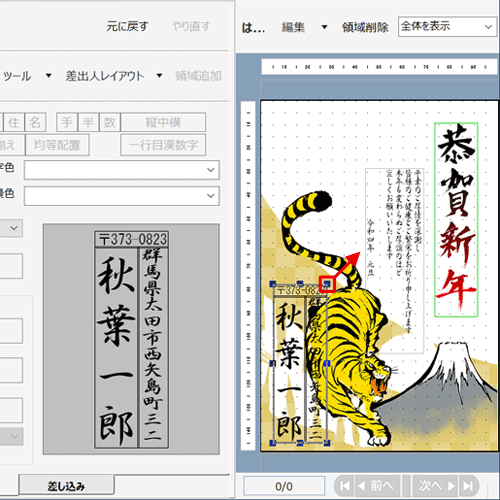Go to the first record icon
The width and height of the screenshot is (500, 500).
click(344, 486)
